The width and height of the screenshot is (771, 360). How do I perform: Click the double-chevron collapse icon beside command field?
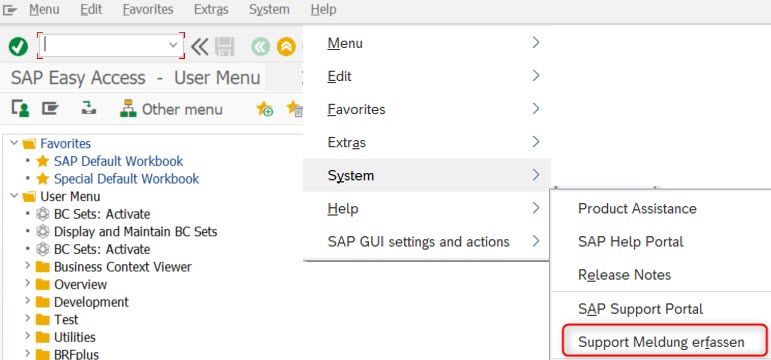(200, 47)
